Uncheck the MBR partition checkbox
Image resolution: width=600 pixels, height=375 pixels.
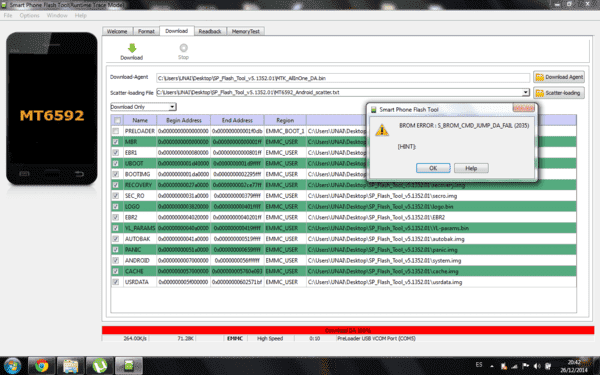click(x=116, y=142)
